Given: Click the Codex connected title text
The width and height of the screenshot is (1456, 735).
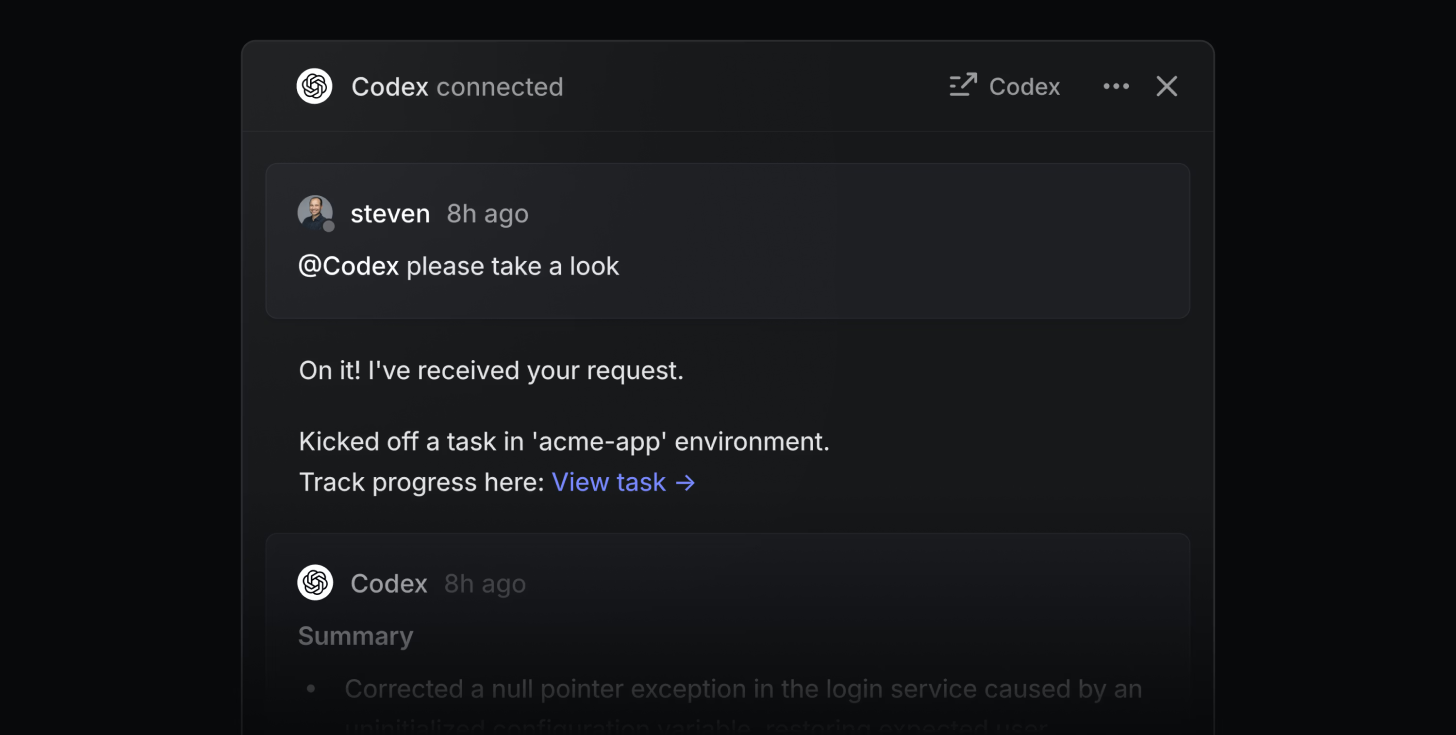Looking at the screenshot, I should point(457,87).
